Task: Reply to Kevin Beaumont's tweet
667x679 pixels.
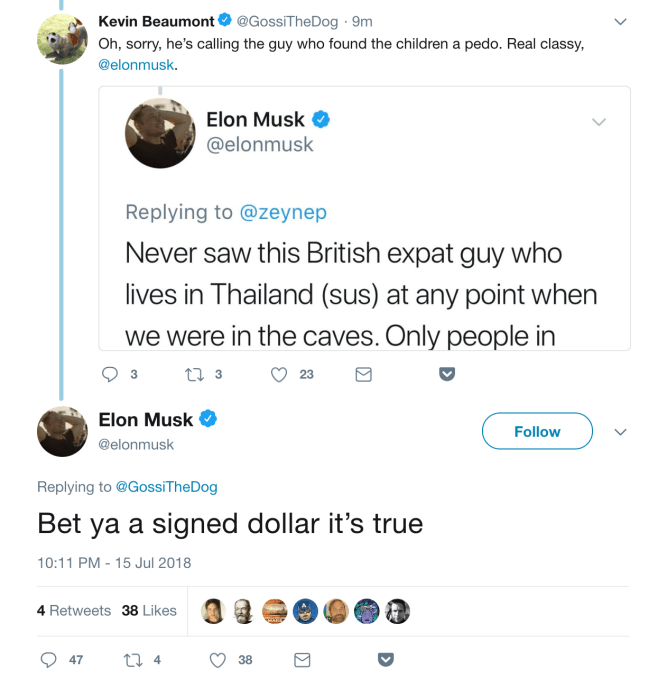Action: pos(111,375)
